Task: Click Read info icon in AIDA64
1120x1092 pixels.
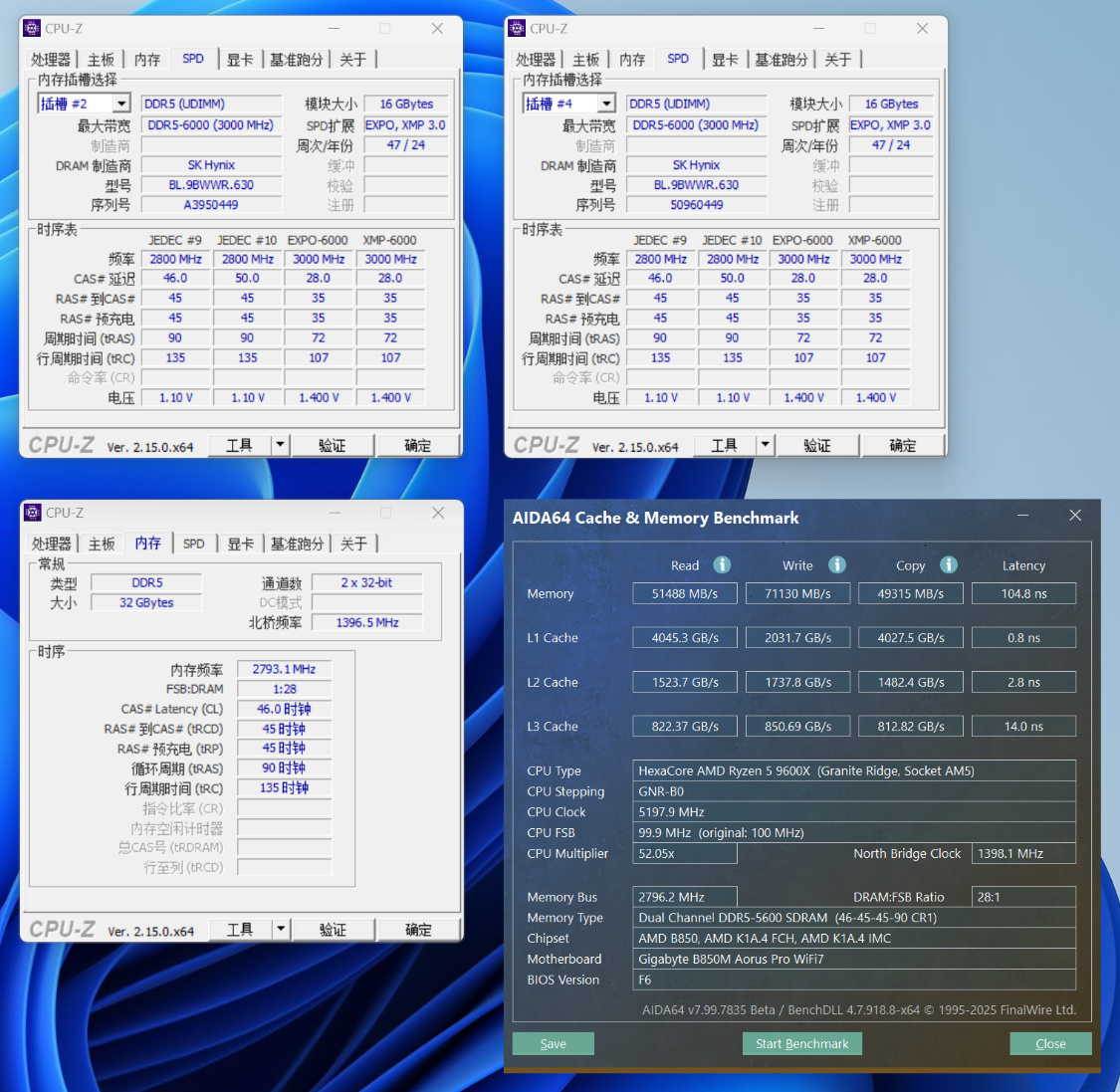Action: [722, 565]
